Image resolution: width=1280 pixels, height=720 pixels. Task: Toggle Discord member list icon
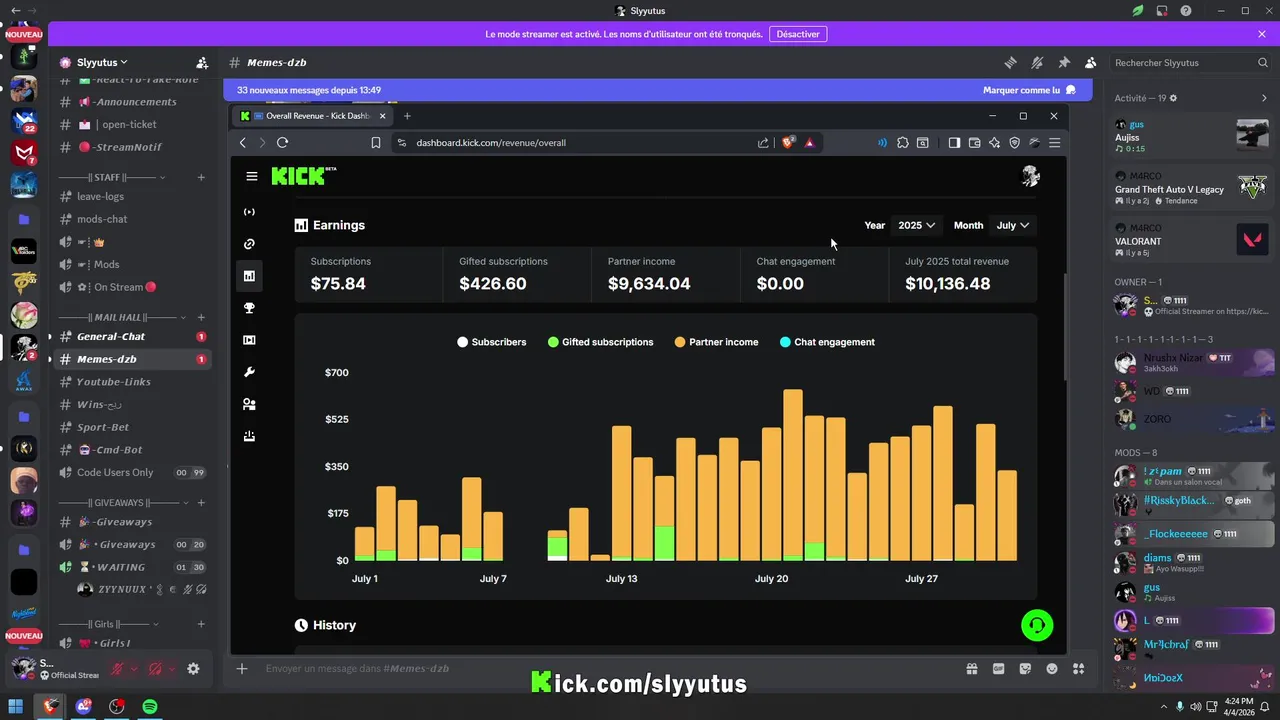pos(1091,62)
